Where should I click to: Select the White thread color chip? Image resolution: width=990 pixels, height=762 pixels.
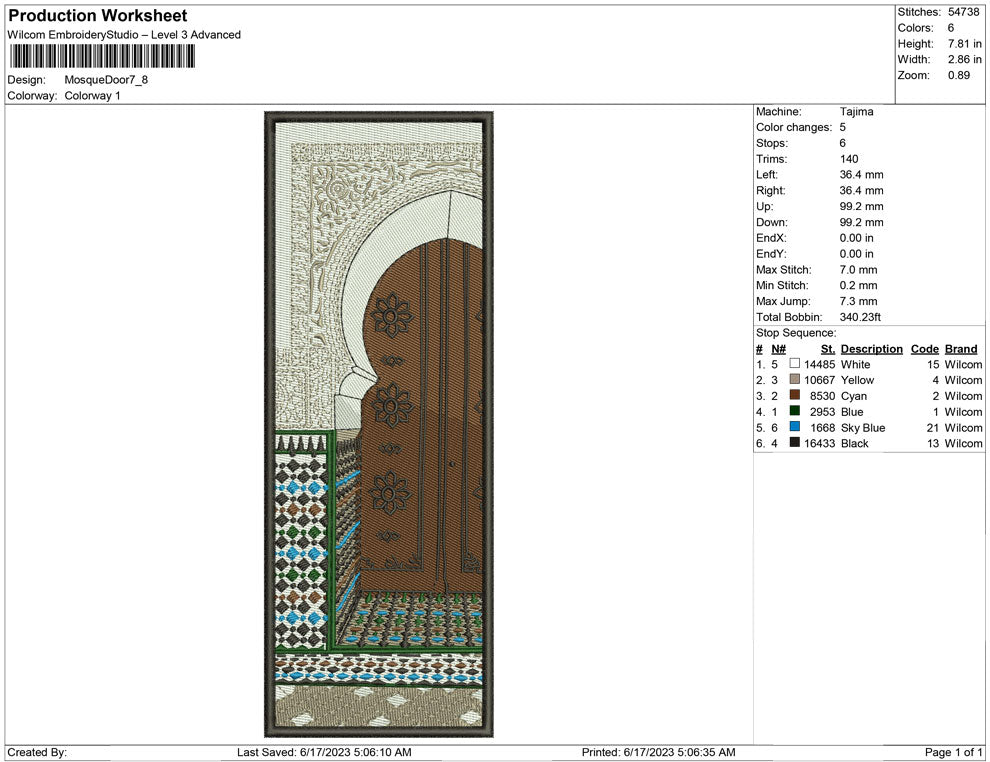pos(795,364)
